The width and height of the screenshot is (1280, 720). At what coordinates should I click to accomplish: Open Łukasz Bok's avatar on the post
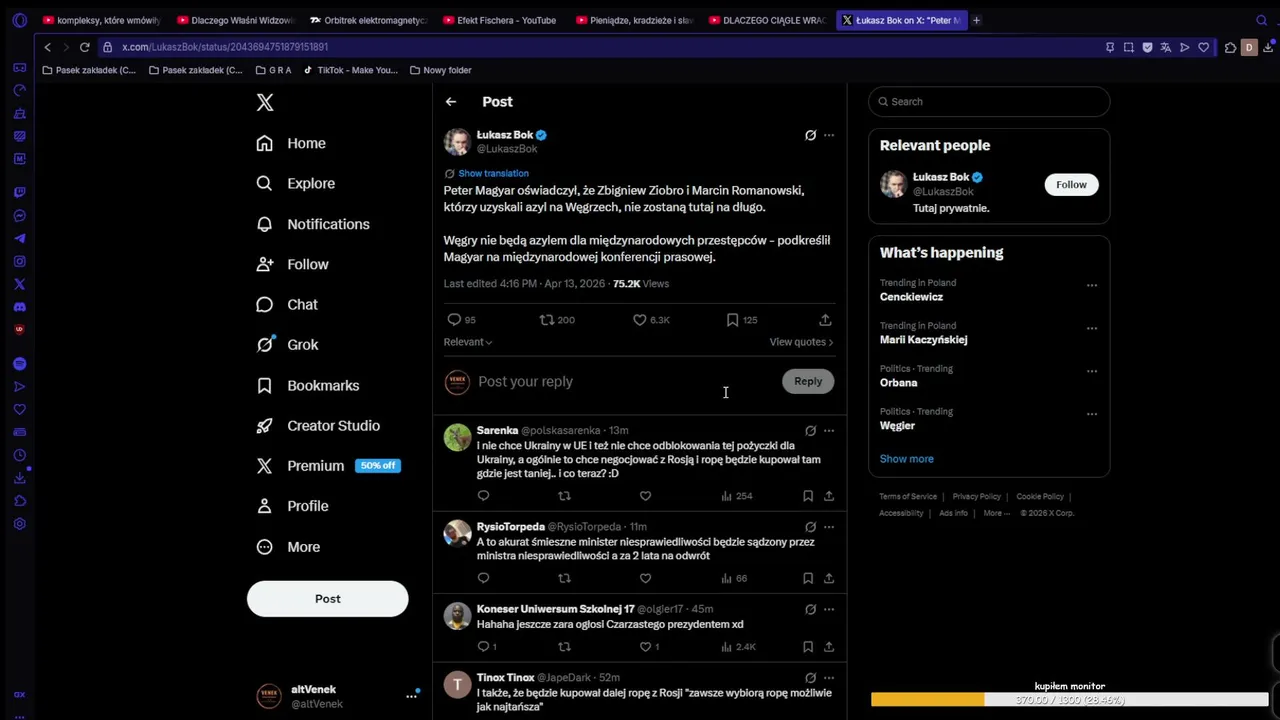click(x=457, y=141)
